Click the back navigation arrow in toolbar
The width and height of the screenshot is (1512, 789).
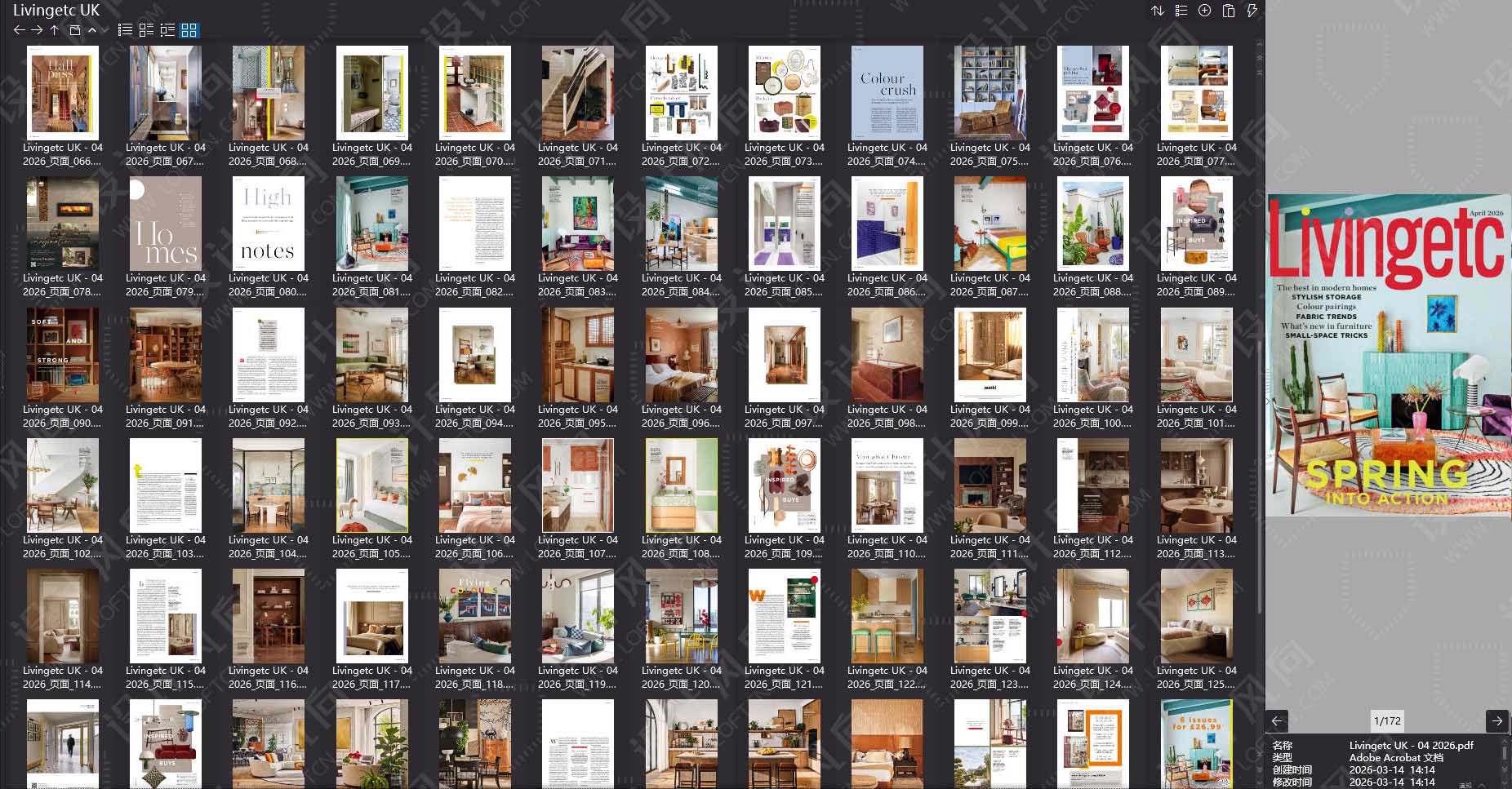coord(20,30)
